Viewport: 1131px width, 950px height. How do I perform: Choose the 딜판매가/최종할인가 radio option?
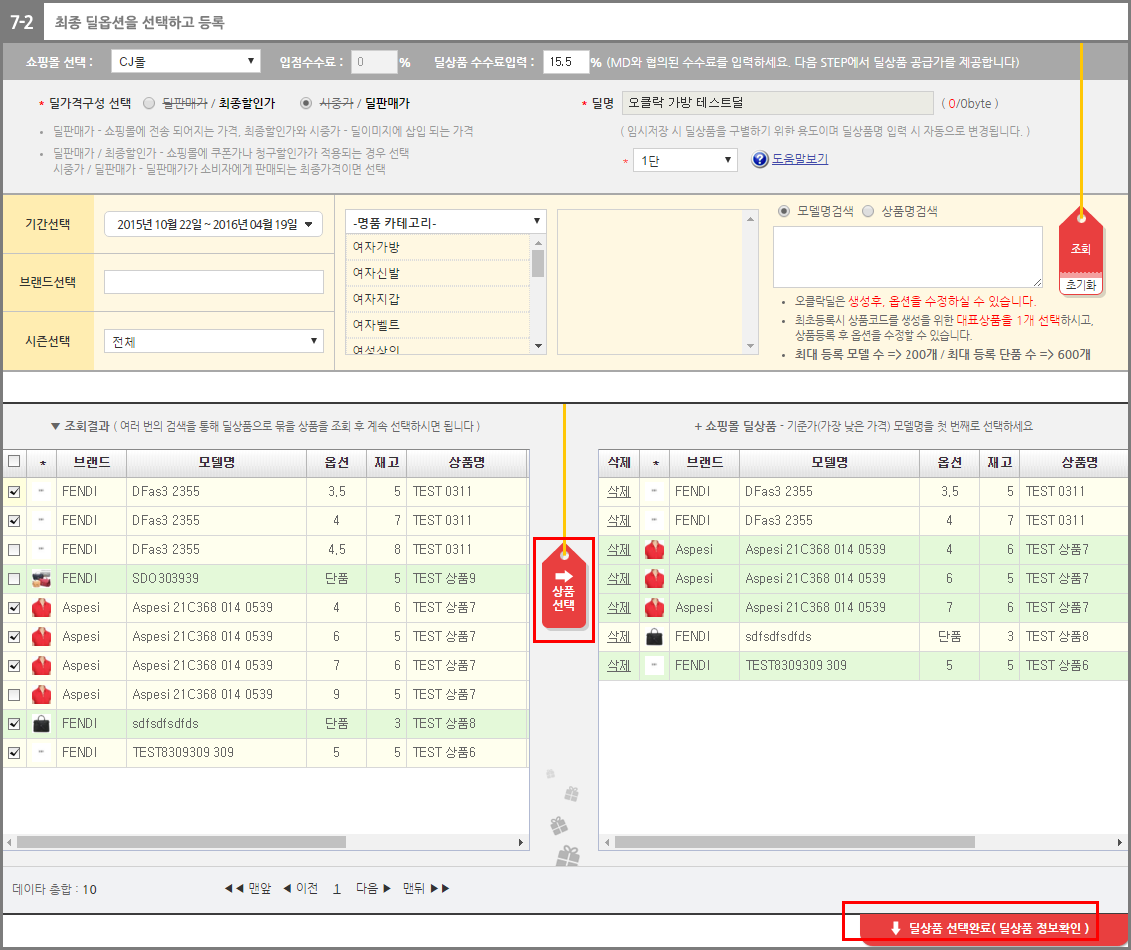pyautogui.click(x=149, y=103)
